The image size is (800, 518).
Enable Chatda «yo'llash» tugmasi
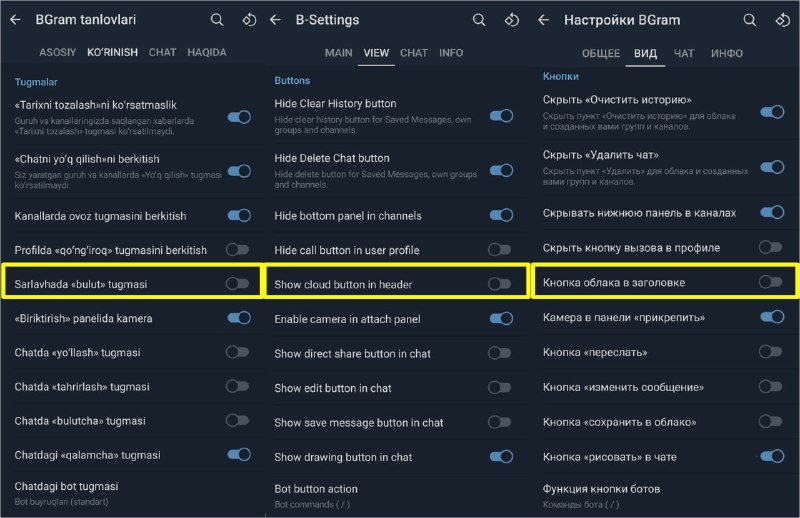pos(238,352)
